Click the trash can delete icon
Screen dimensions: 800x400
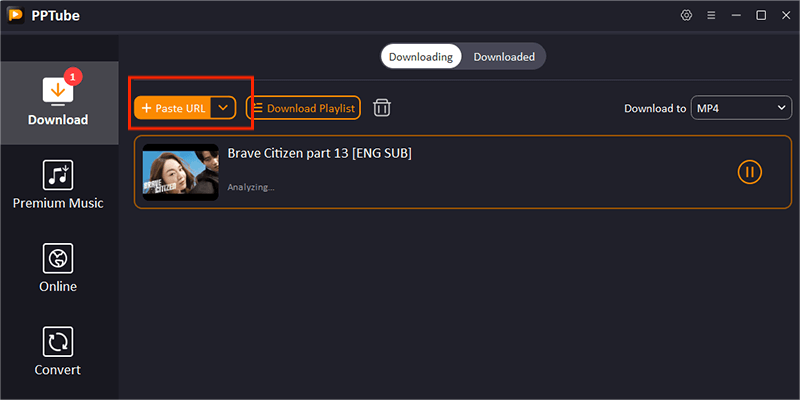click(382, 108)
